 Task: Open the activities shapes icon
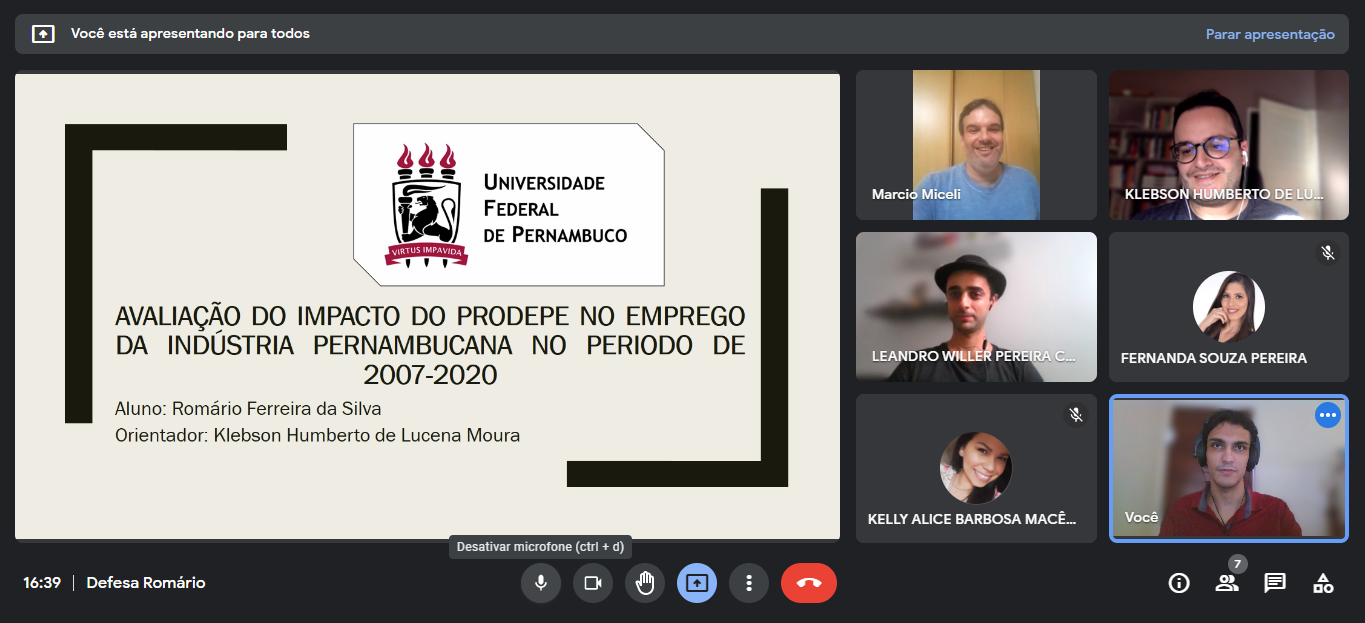(x=1323, y=583)
